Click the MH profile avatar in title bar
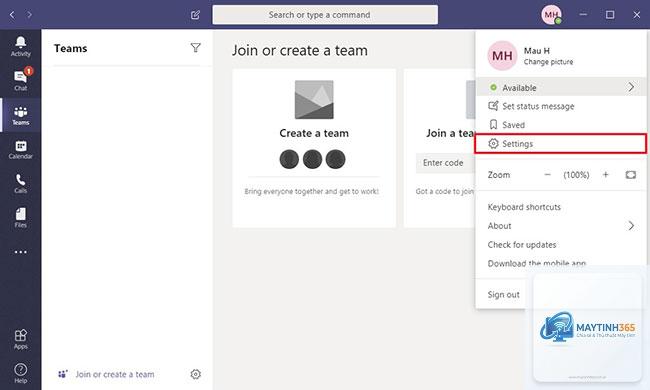 [x=551, y=15]
